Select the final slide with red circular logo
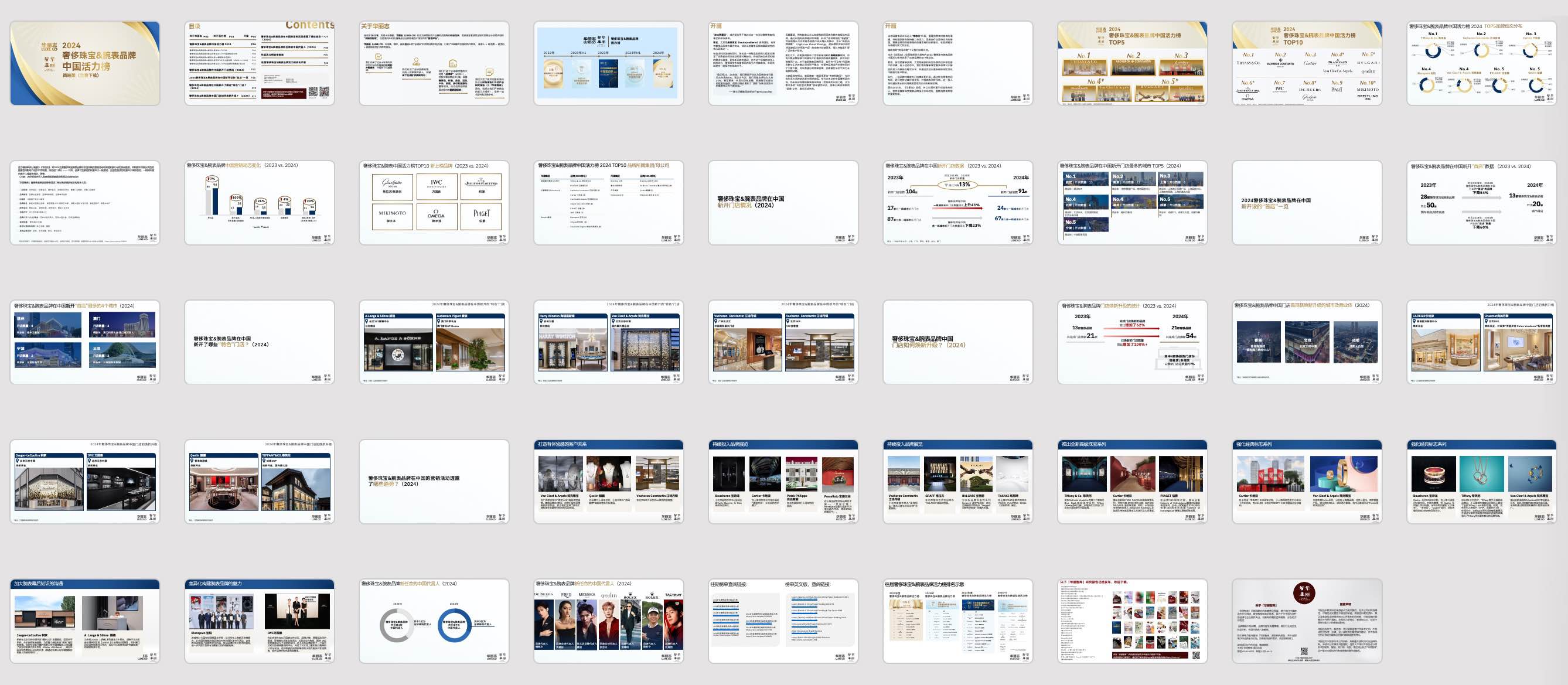The image size is (1568, 685). click(1307, 621)
